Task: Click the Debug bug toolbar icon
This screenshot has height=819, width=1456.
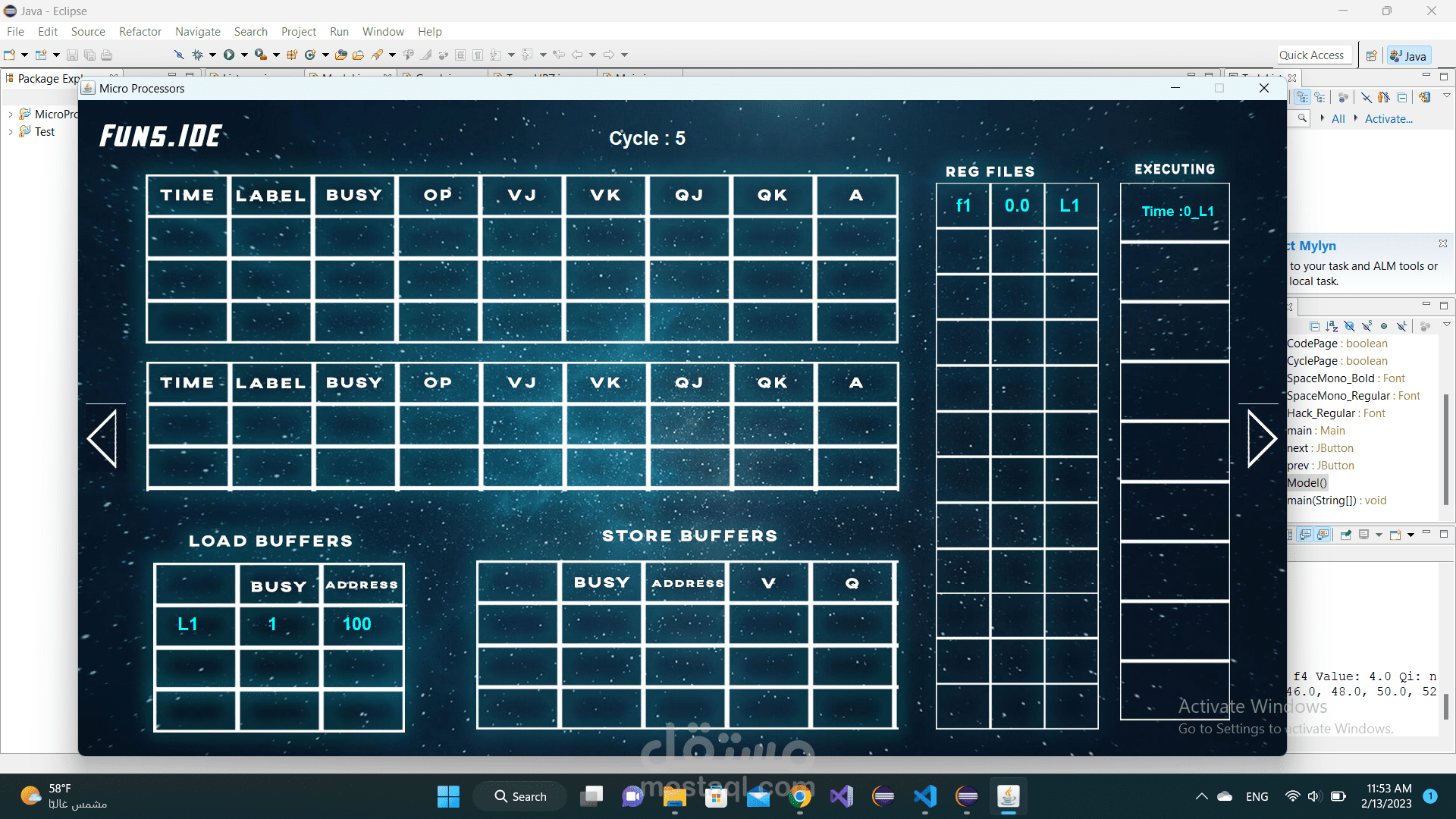Action: pyautogui.click(x=197, y=55)
